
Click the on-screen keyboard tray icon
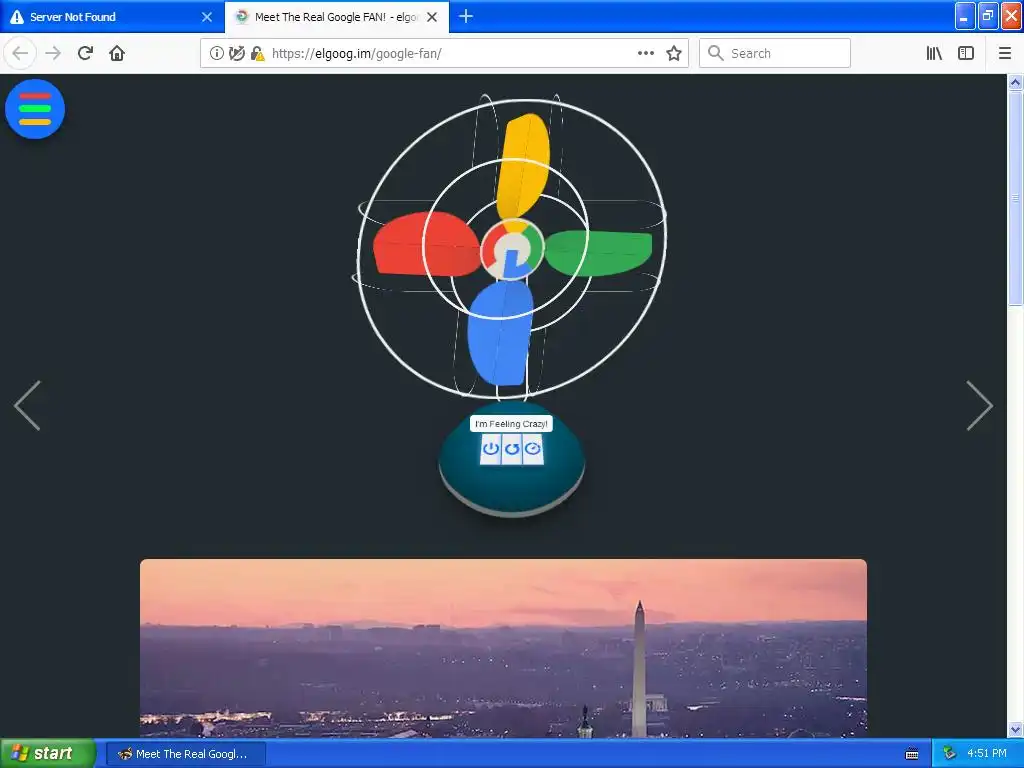pyautogui.click(x=912, y=754)
